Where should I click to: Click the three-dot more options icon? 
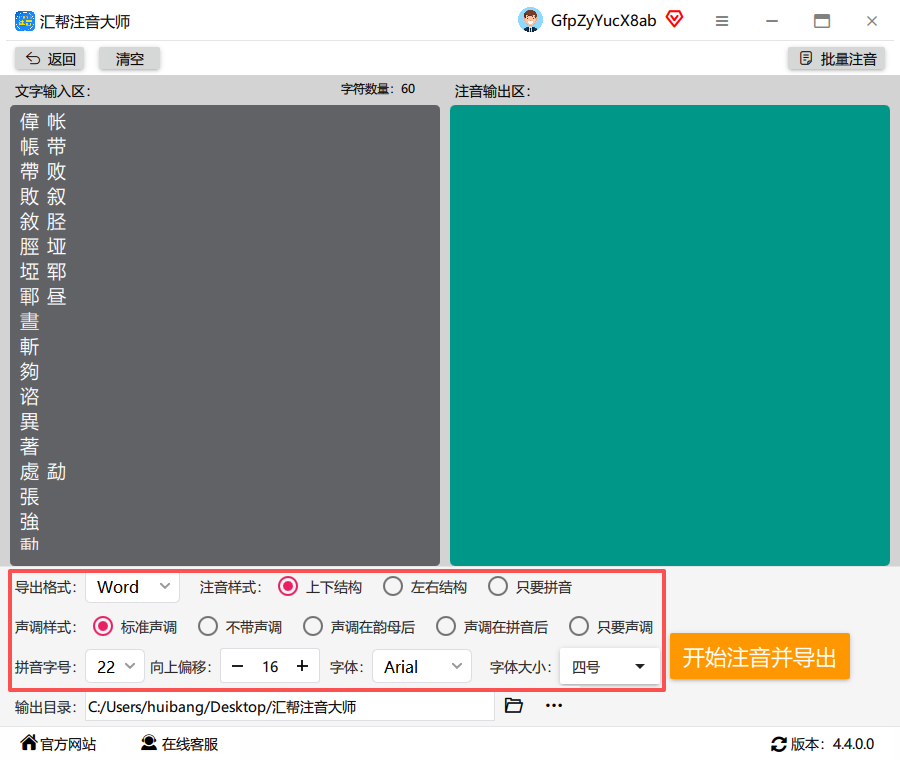(x=554, y=705)
